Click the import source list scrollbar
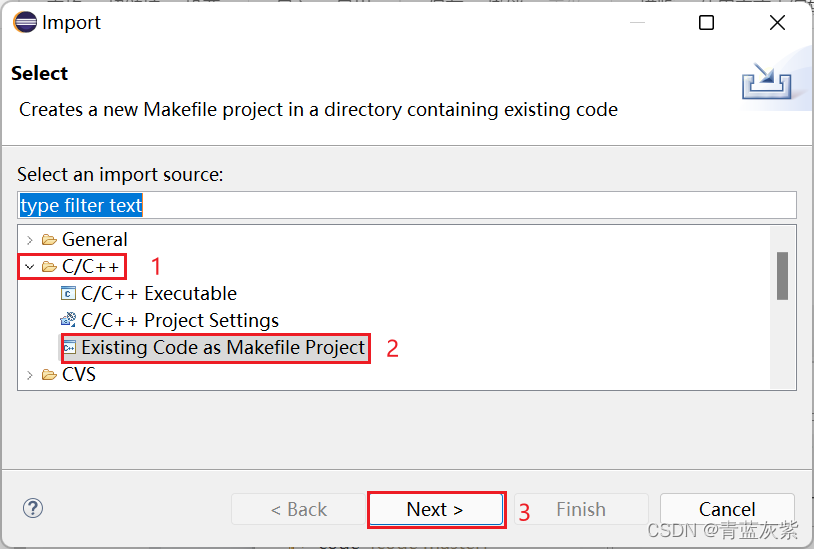Viewport: 814px width, 549px height. coord(782,275)
